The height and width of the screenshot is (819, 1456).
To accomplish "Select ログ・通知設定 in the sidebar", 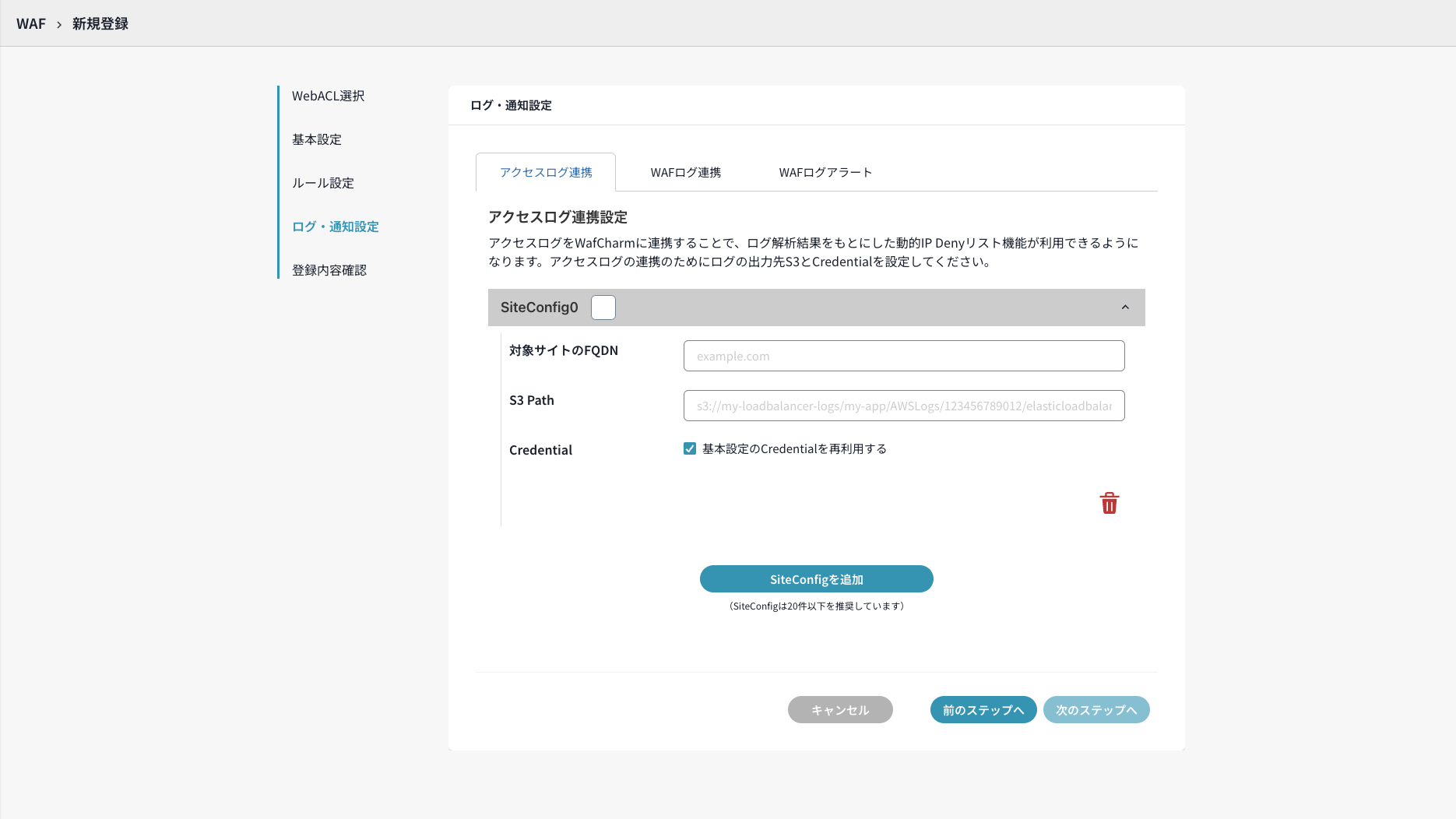I will (335, 227).
